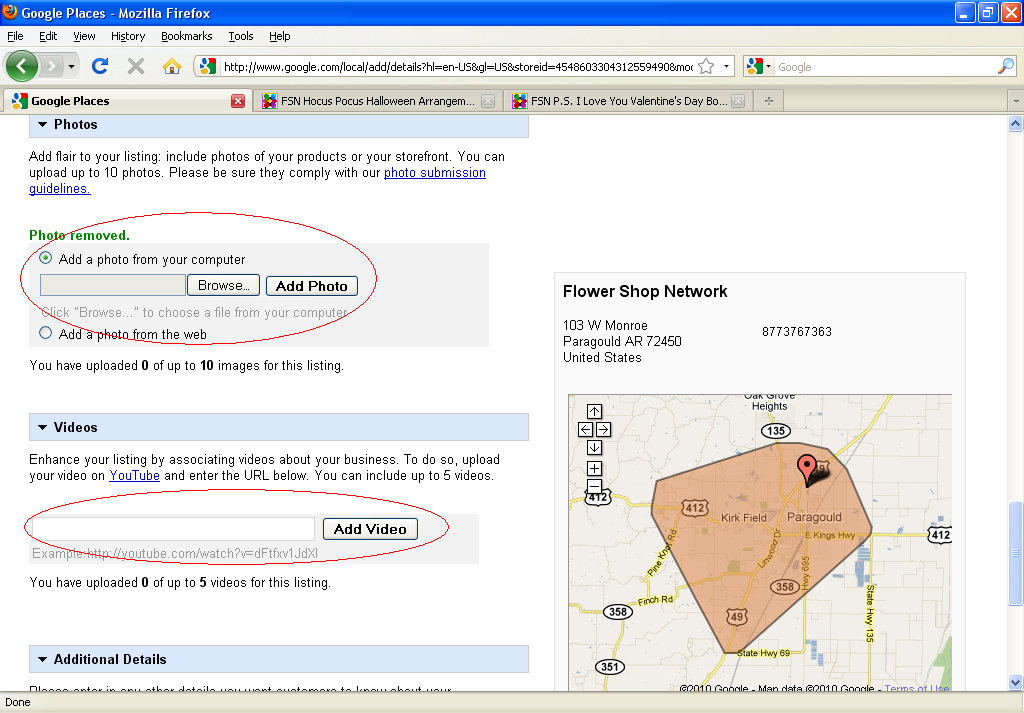This screenshot has width=1024, height=713.
Task: Click the Firefox Back navigation button
Action: coord(22,66)
